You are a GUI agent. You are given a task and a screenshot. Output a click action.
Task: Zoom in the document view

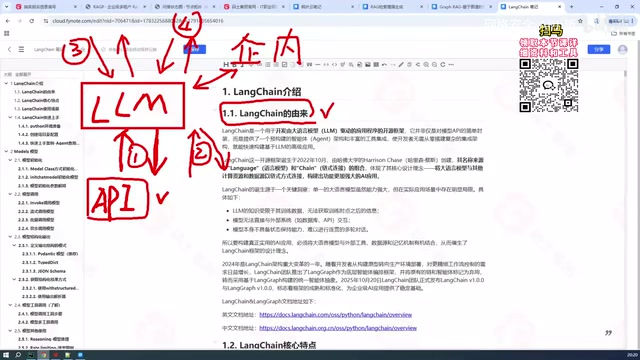[426, 64]
